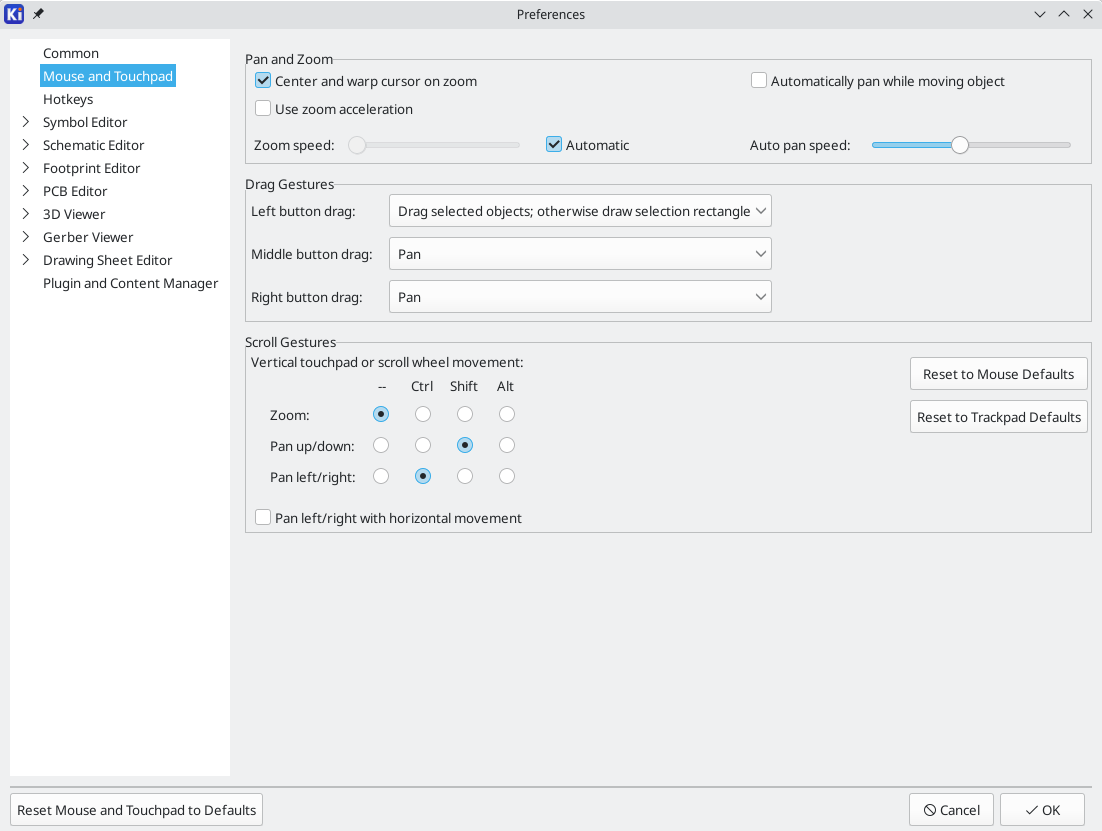Click Reset Mouse and Touchpad to Defaults
Image resolution: width=1102 pixels, height=831 pixels.
pos(136,809)
